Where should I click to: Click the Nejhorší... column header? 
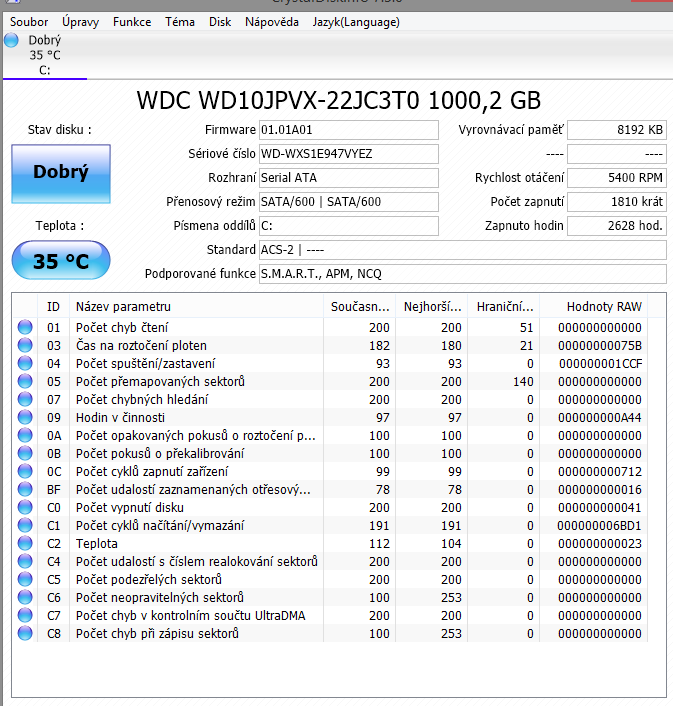(432, 307)
